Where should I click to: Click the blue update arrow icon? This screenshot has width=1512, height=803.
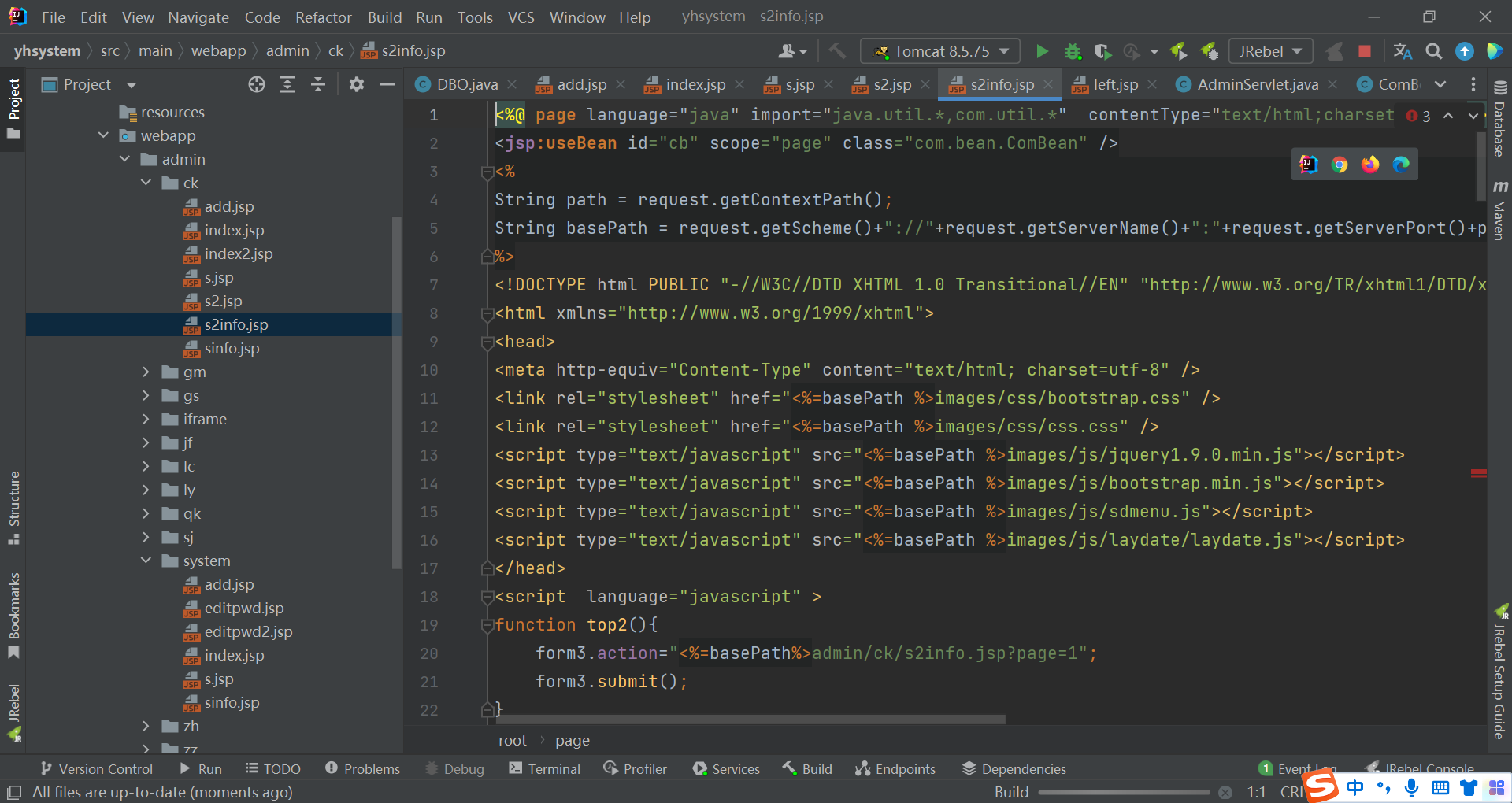pyautogui.click(x=1465, y=51)
